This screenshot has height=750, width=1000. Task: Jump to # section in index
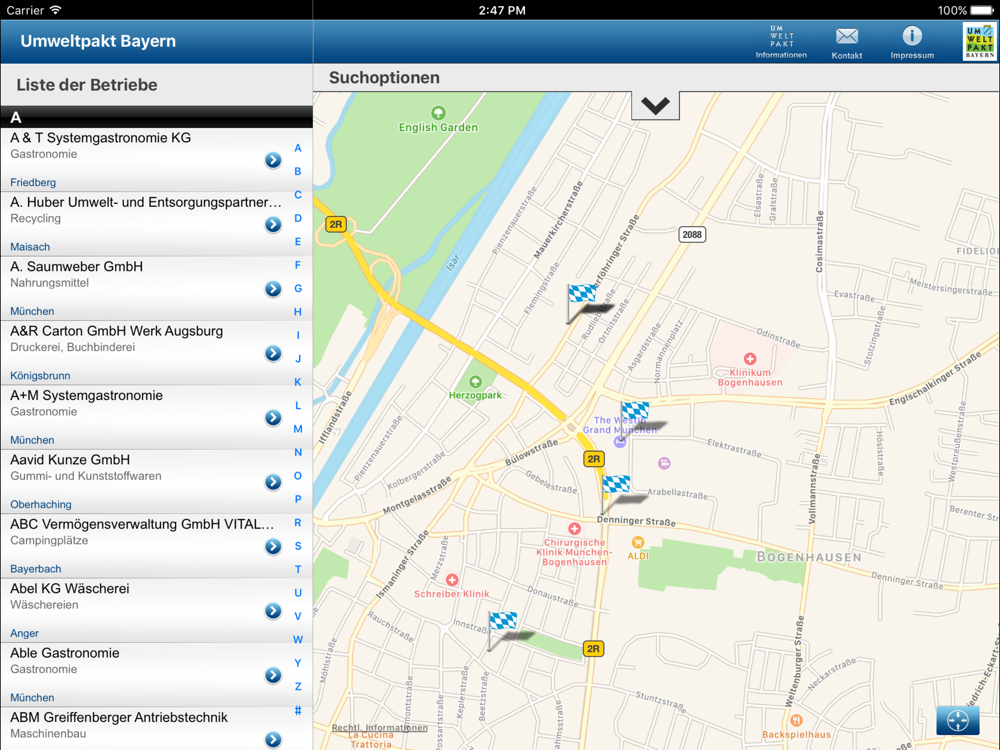tap(298, 710)
